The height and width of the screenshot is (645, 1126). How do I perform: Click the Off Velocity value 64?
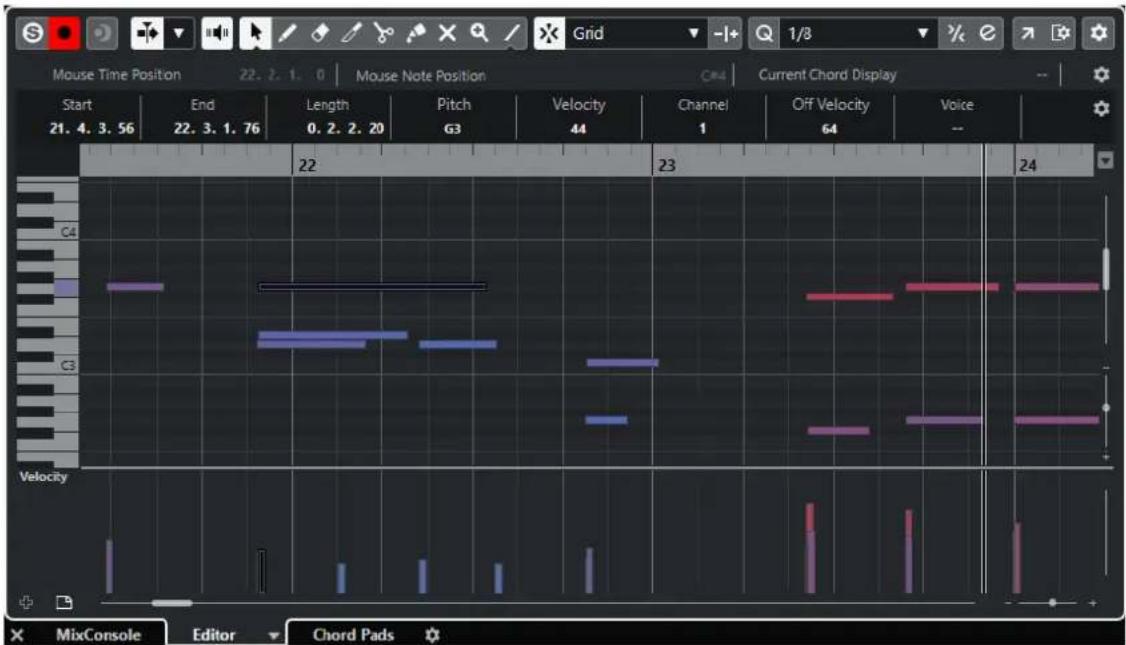[829, 129]
